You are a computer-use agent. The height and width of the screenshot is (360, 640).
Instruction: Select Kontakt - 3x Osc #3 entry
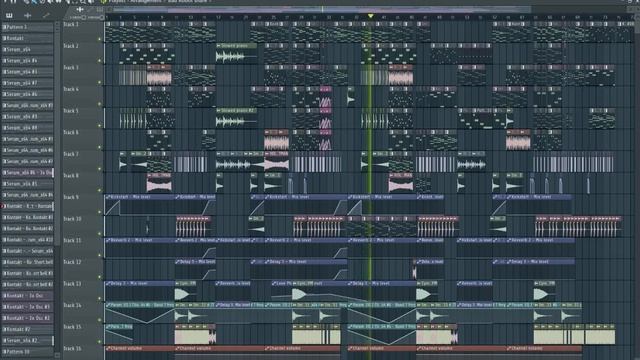click(x=27, y=307)
